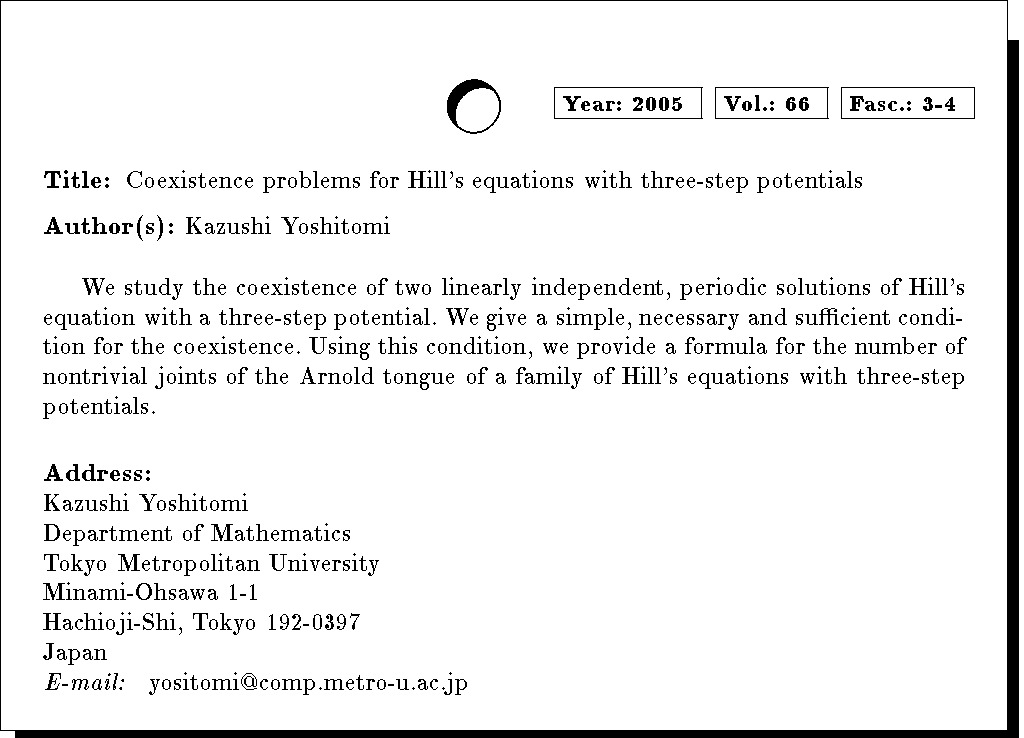This screenshot has height=738, width=1024.
Task: Click the crescent moon logo icon
Action: [x=473, y=106]
